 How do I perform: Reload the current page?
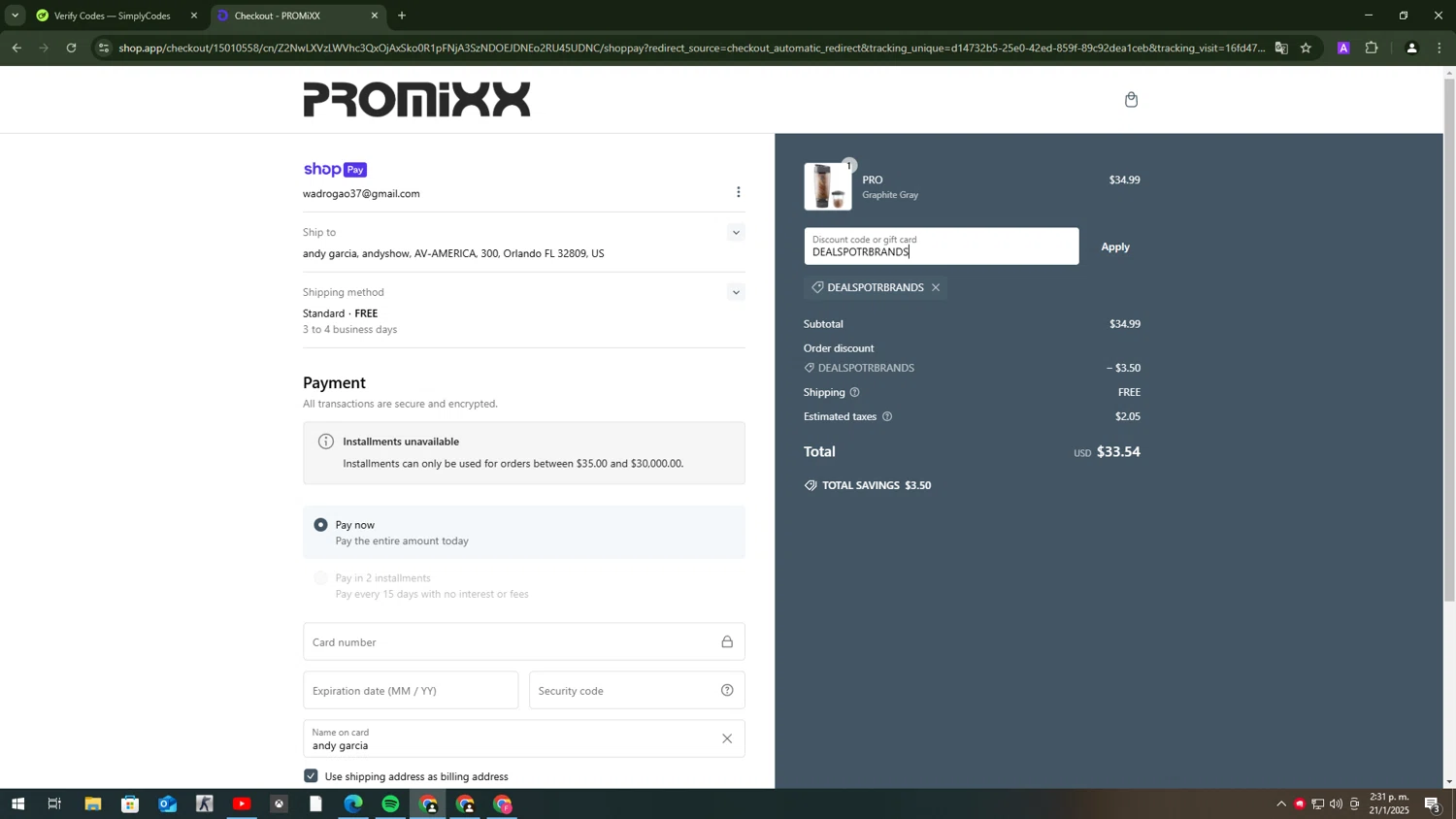click(x=71, y=48)
